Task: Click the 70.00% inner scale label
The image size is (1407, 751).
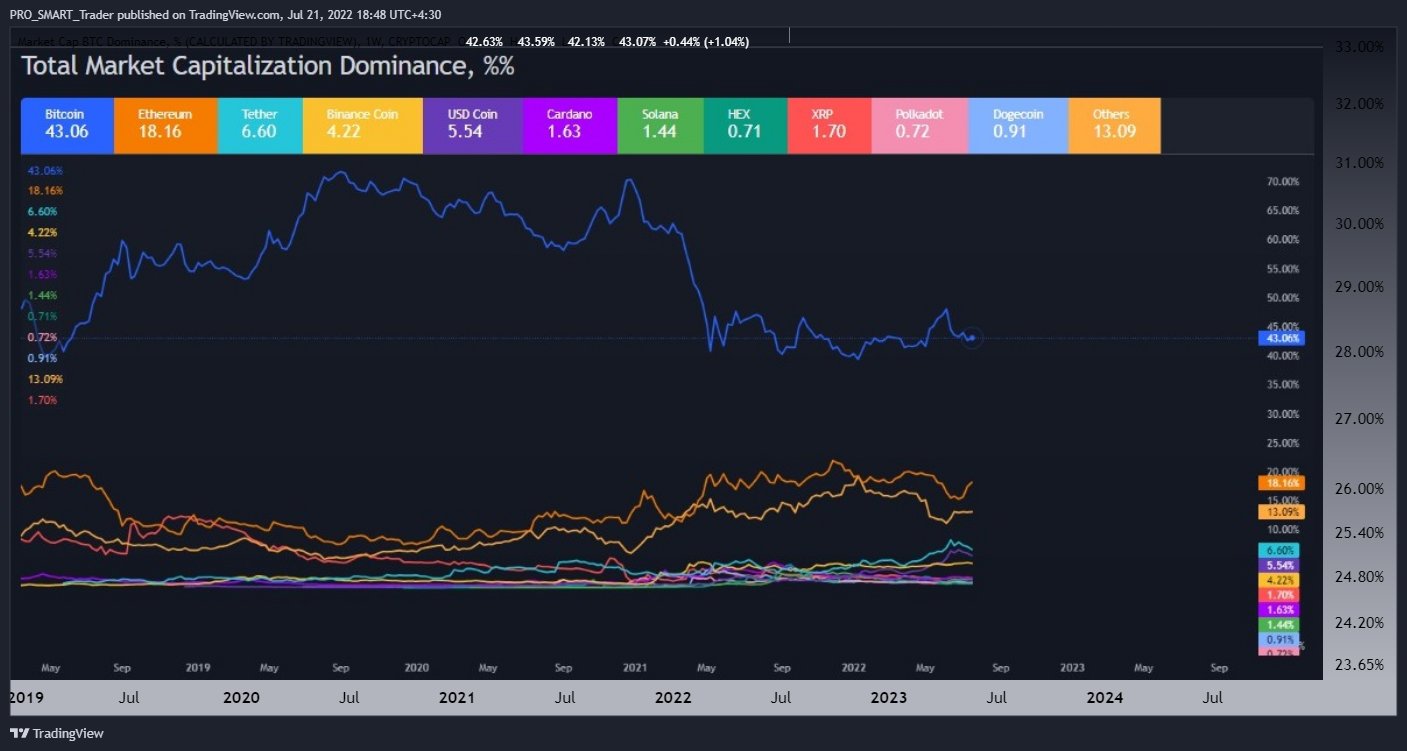Action: pos(1283,182)
